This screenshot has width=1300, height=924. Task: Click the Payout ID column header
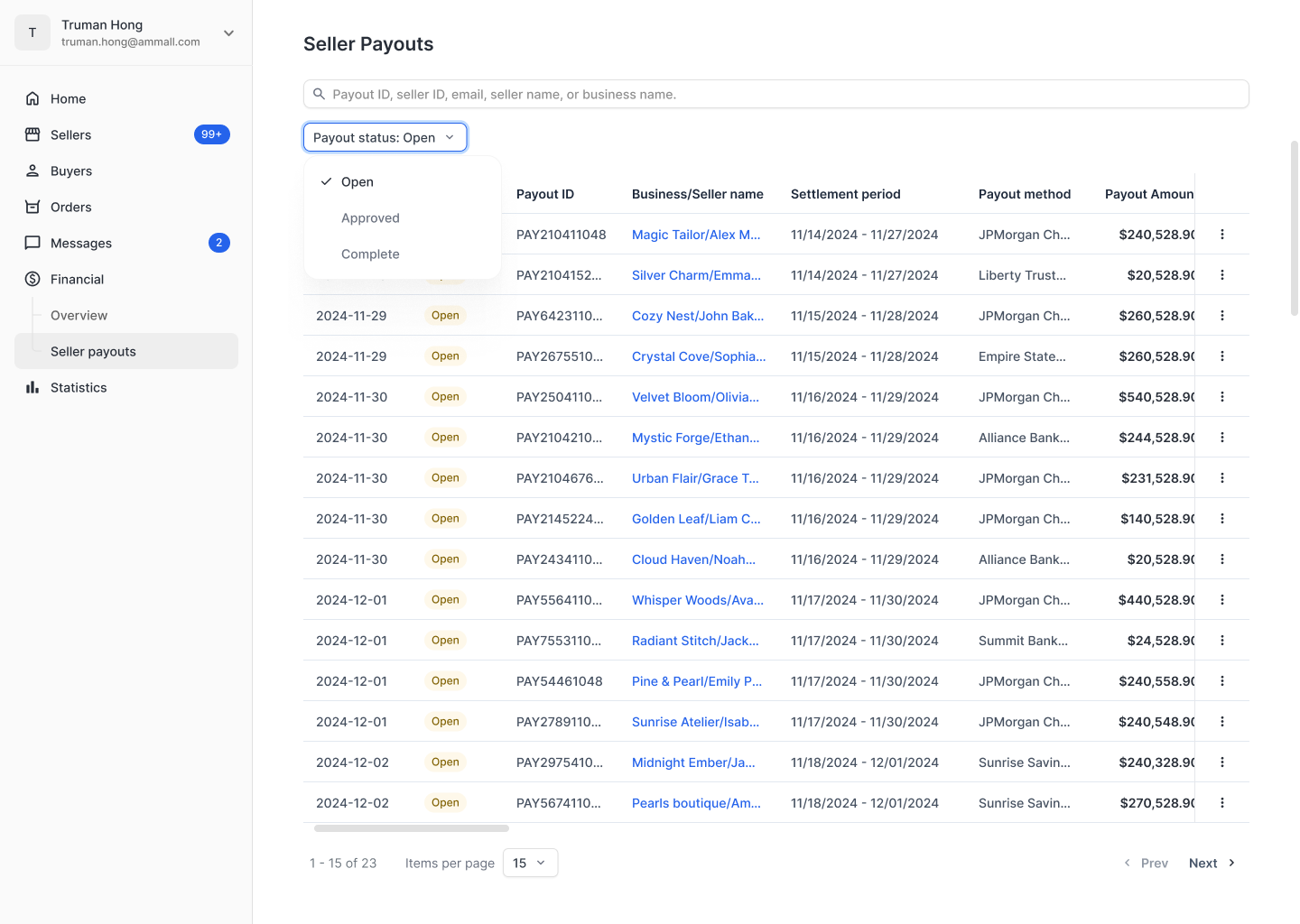[x=545, y=194]
